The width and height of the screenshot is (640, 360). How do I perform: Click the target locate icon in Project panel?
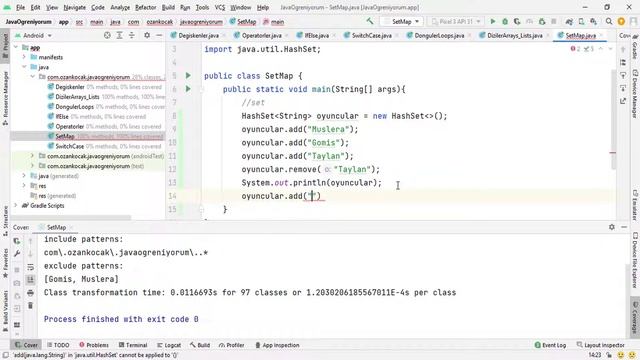click(107, 36)
